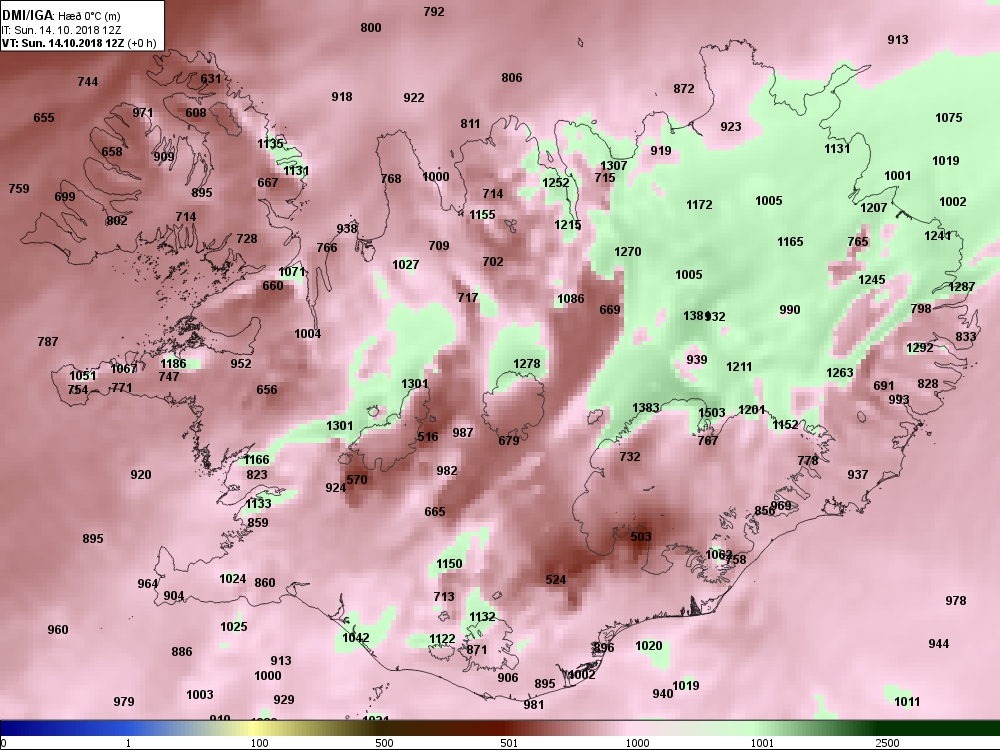The image size is (1000, 750).
Task: Click the 1135 value on the map
Action: pyautogui.click(x=270, y=143)
